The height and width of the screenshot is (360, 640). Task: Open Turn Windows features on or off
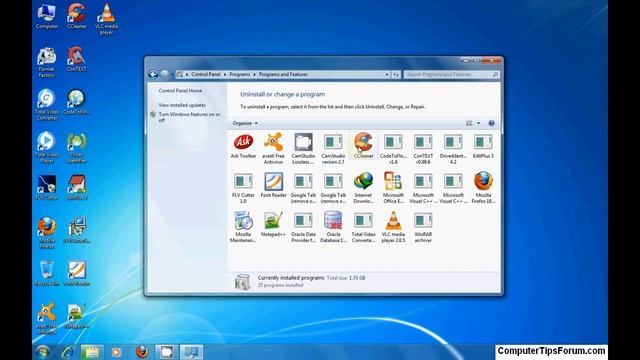coord(189,117)
